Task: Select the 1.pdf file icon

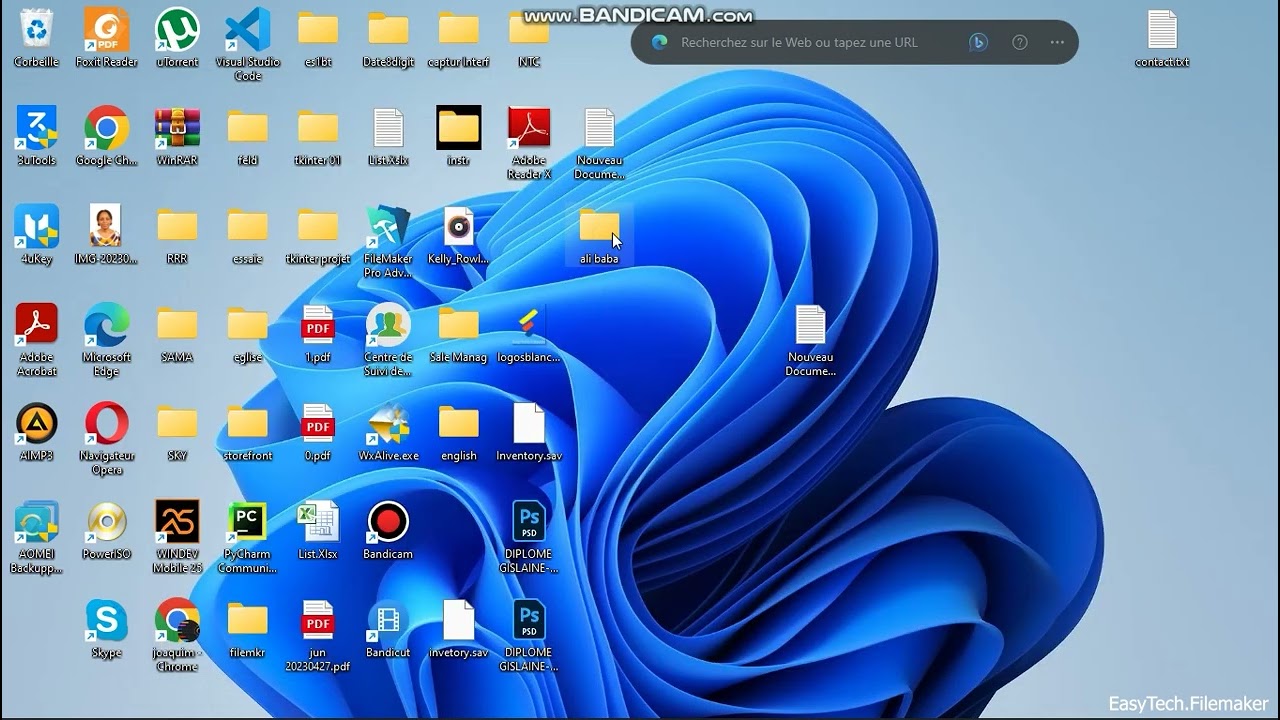Action: [x=318, y=325]
